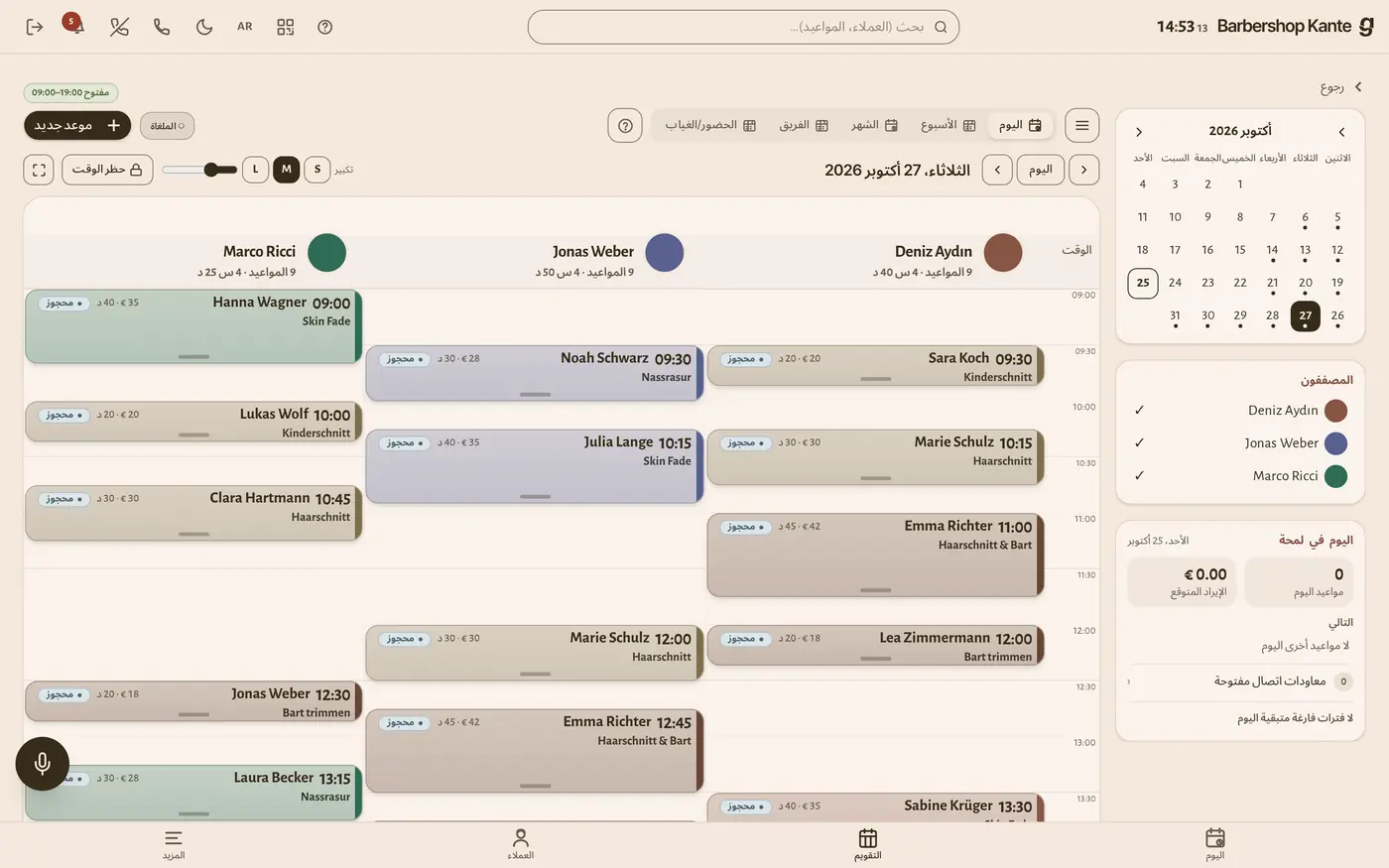Click Jonas Weber avatar in column header
The width and height of the screenshot is (1389, 868).
click(x=665, y=253)
